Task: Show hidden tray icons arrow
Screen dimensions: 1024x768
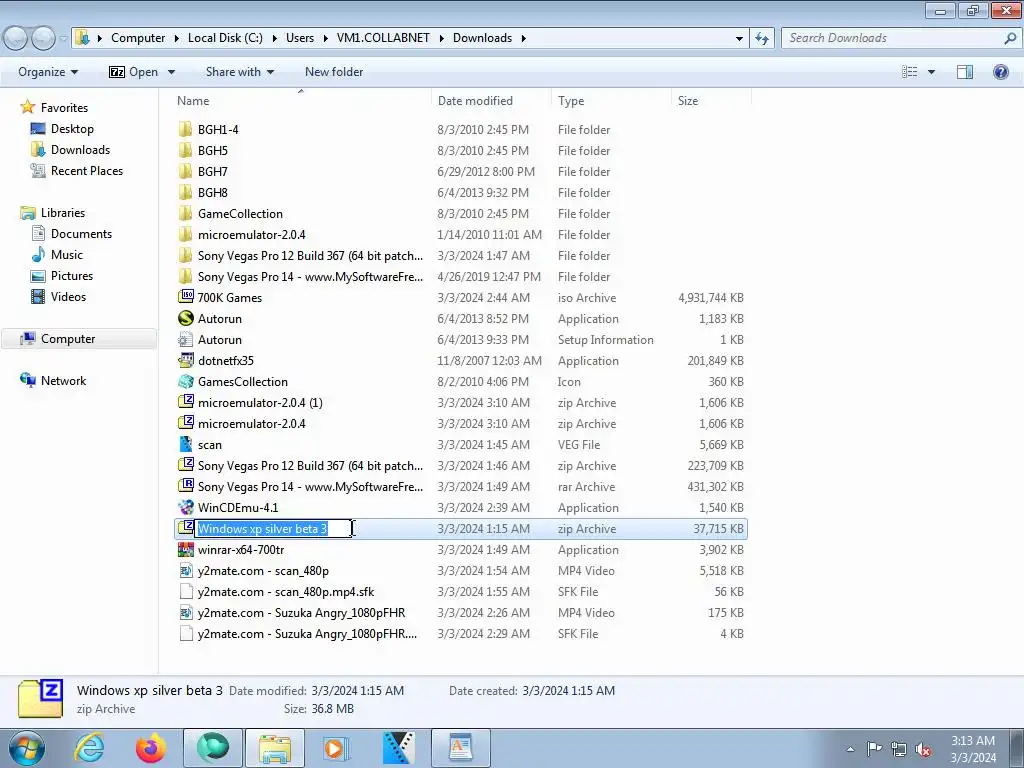Action: tap(850, 750)
